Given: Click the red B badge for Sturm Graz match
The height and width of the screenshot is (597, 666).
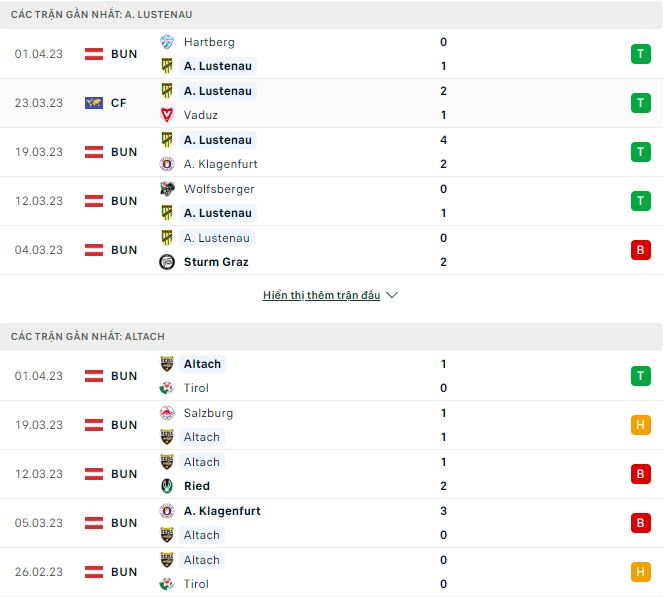Looking at the screenshot, I should point(640,250).
